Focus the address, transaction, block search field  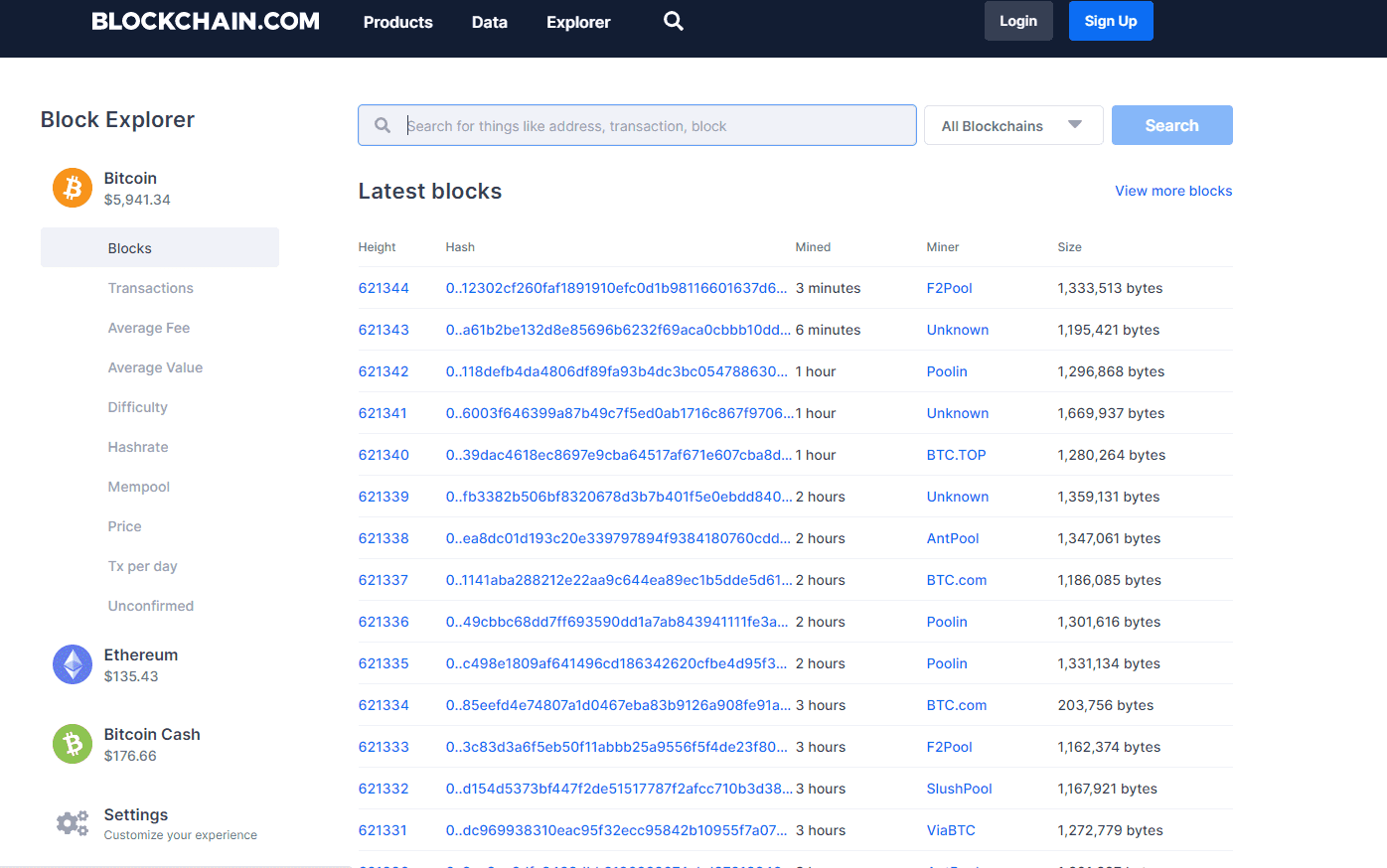[x=637, y=125]
